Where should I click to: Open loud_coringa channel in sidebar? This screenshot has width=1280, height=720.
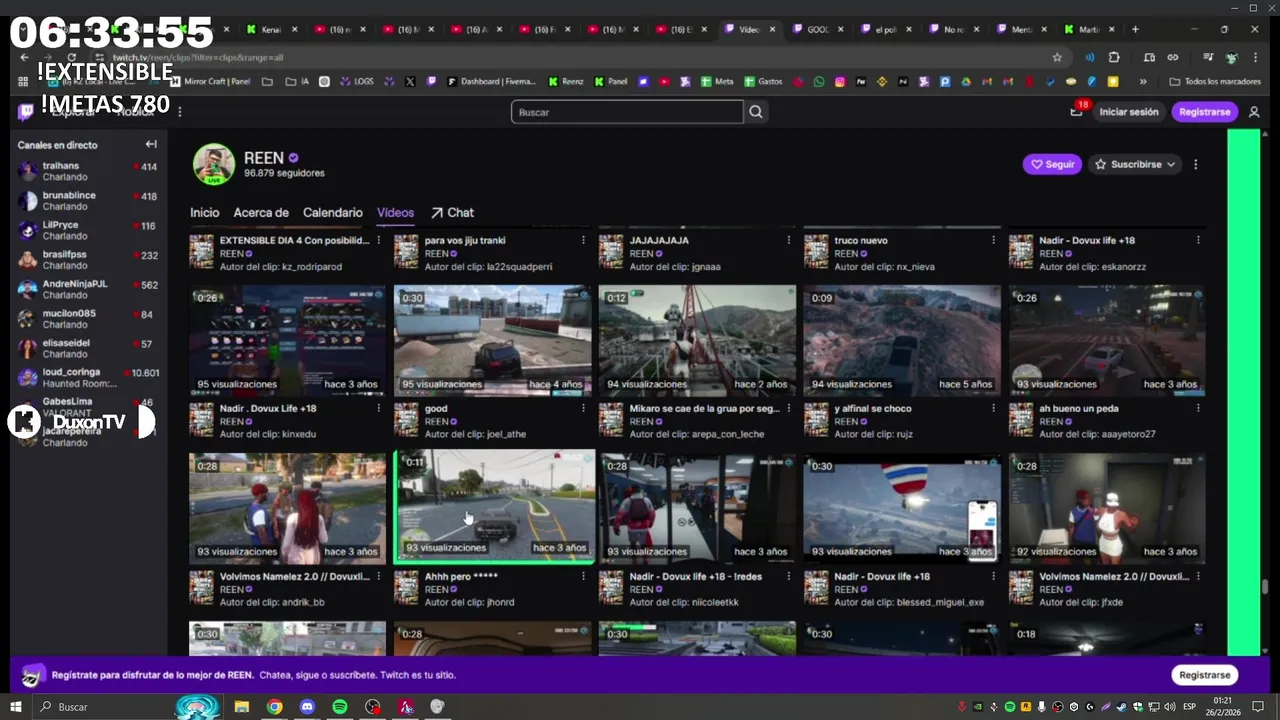tap(87, 377)
